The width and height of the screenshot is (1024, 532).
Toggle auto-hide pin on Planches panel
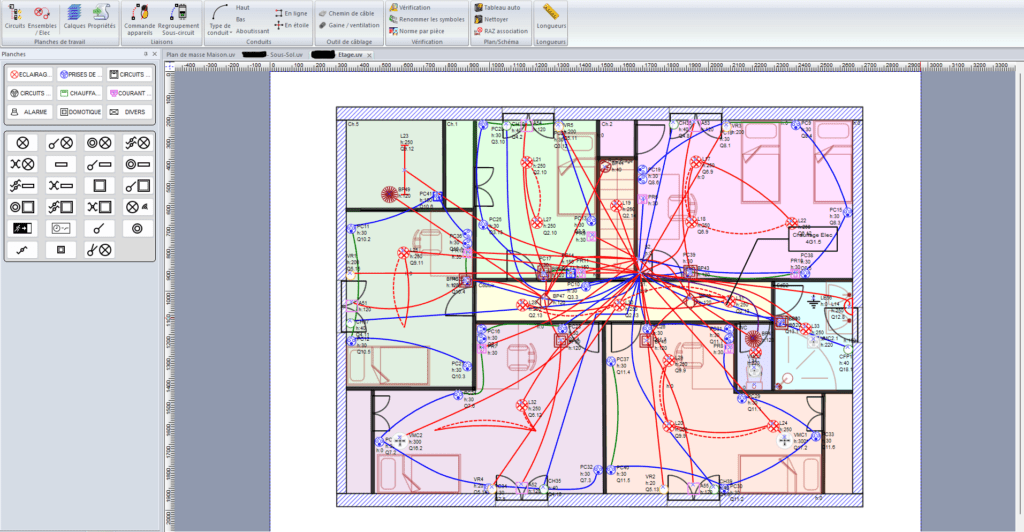pyautogui.click(x=146, y=54)
